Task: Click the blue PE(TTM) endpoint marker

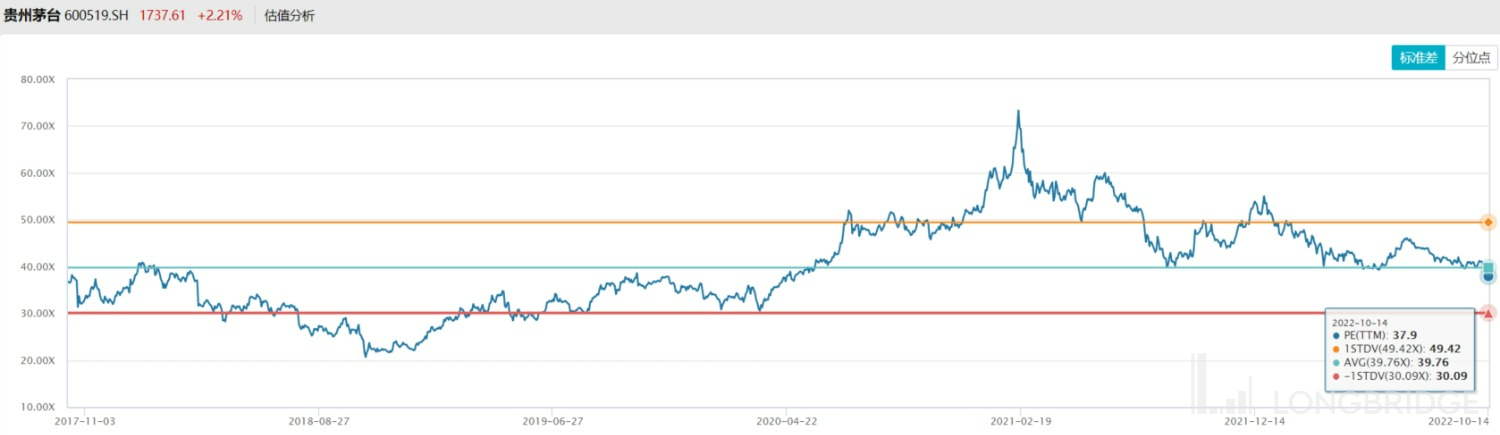Action: [1488, 277]
